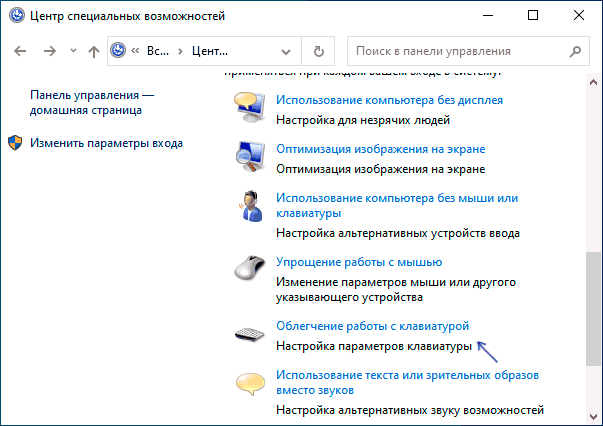This screenshot has height=426, width=603.
Task: Click the 'Вс…' breadcrumb segment
Action: 158,51
